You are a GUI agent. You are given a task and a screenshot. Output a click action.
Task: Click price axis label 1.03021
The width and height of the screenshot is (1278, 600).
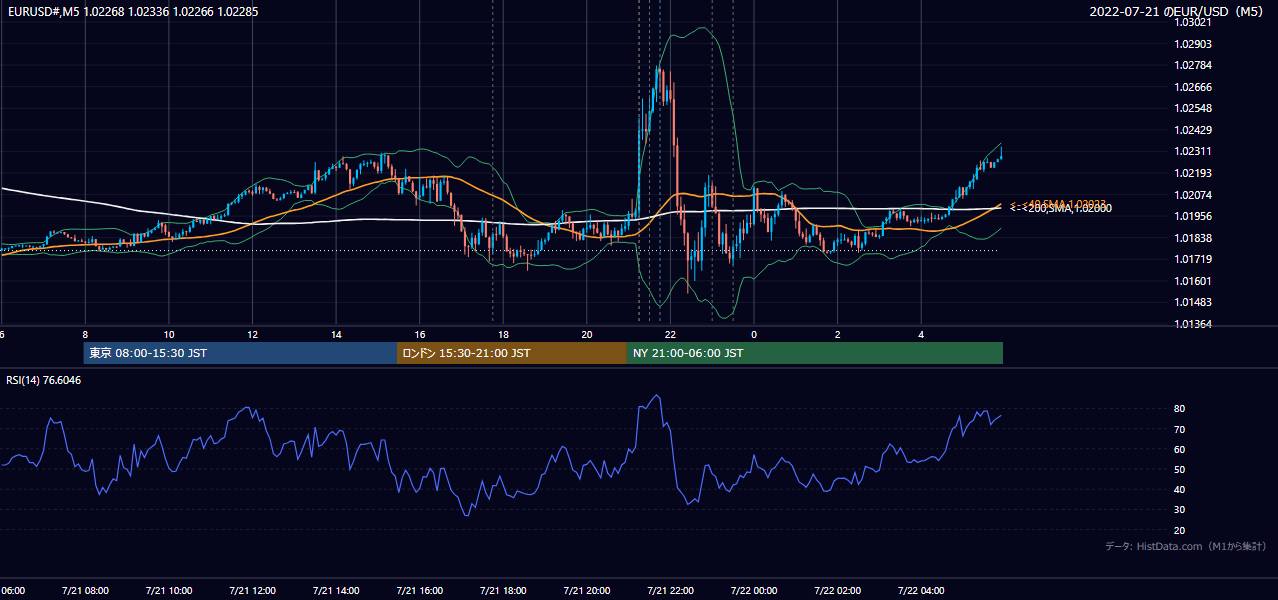pyautogui.click(x=1193, y=23)
